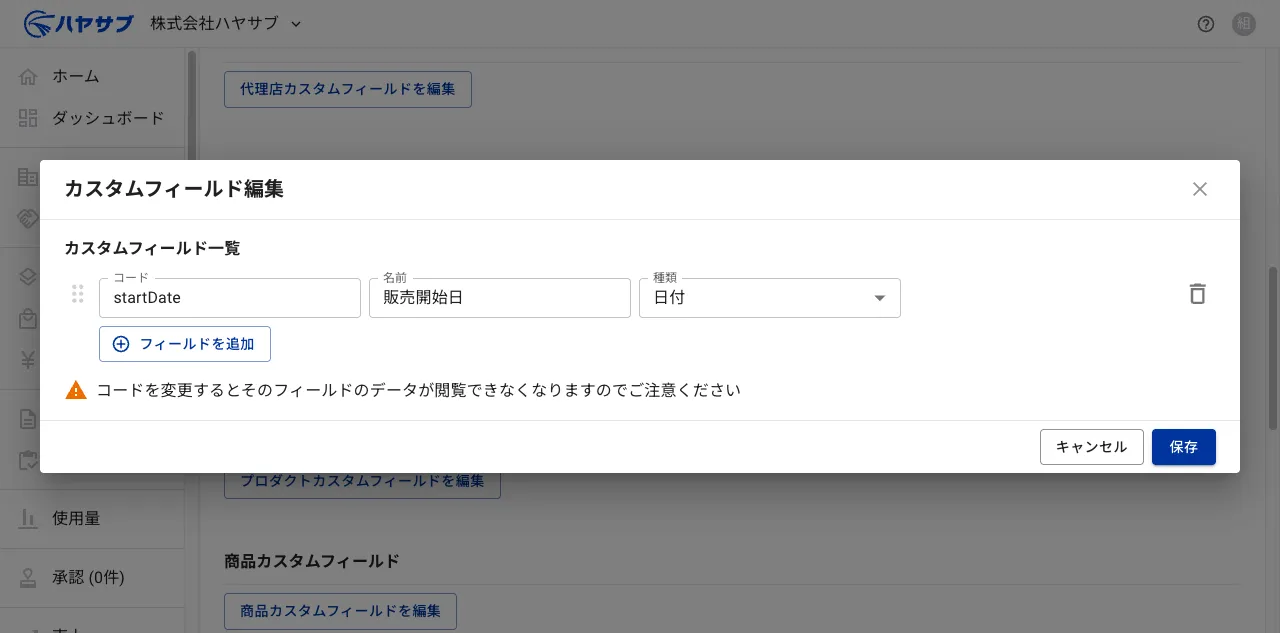The height and width of the screenshot is (633, 1280).
Task: Focus the 名前 input containing 販売開始日
Action: tap(500, 298)
